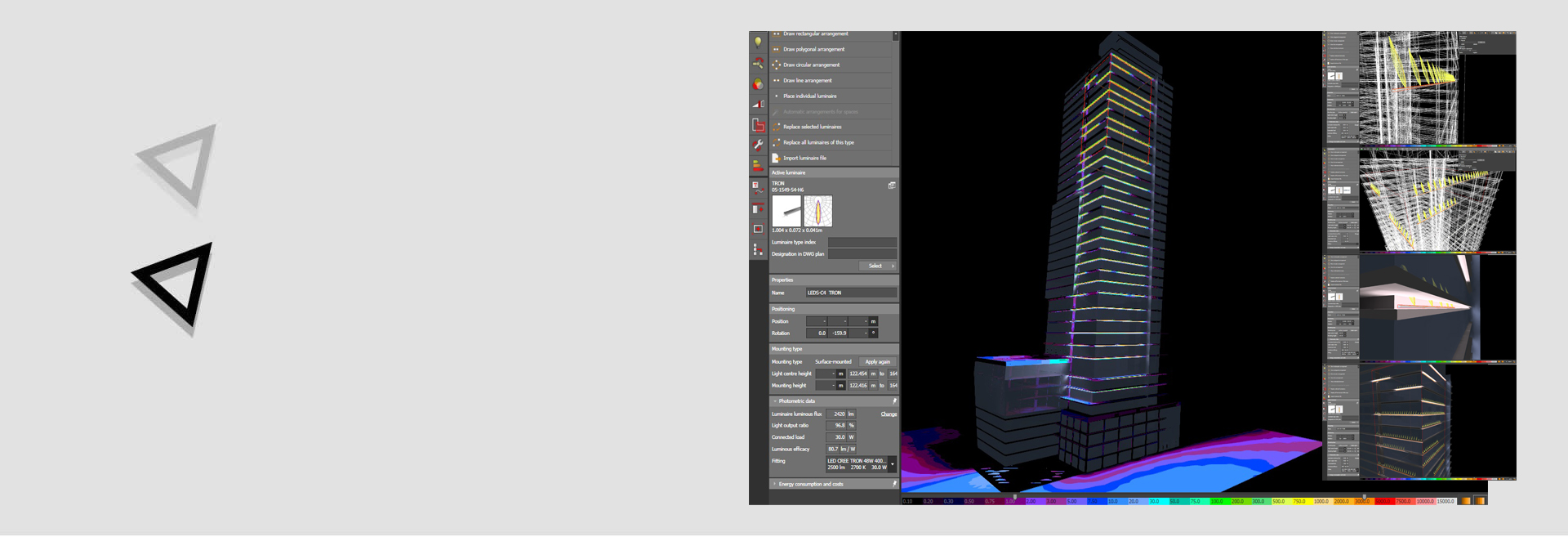The width and height of the screenshot is (1568, 537).
Task: Click the light distribution polar diagram thumbnail
Action: (817, 211)
